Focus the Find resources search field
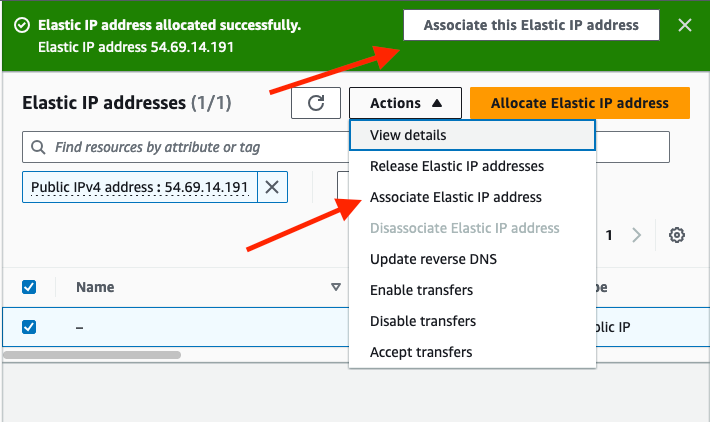This screenshot has width=710, height=422. 186,147
